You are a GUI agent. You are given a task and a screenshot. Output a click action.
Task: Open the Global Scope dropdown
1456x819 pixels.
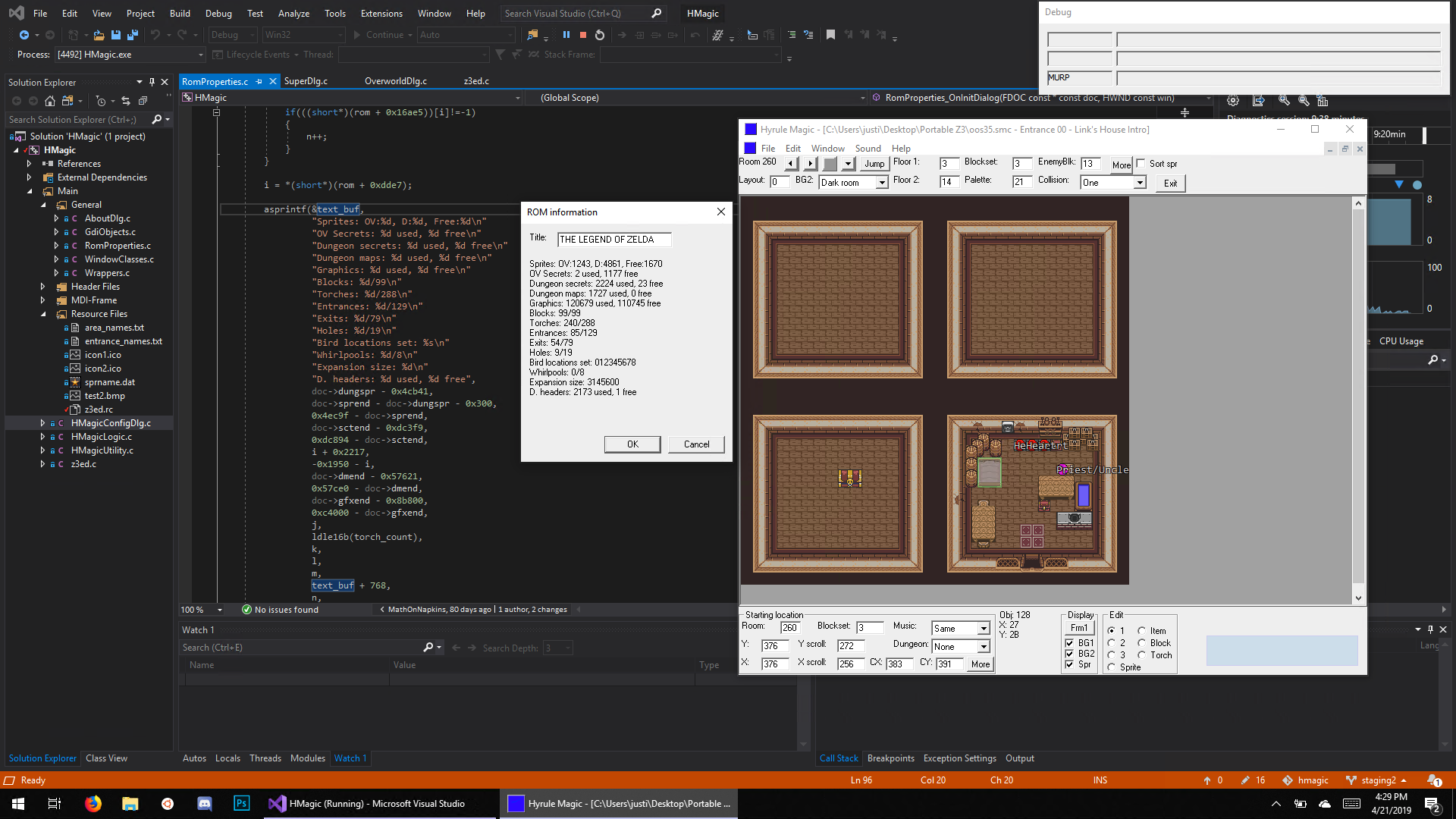click(x=862, y=98)
